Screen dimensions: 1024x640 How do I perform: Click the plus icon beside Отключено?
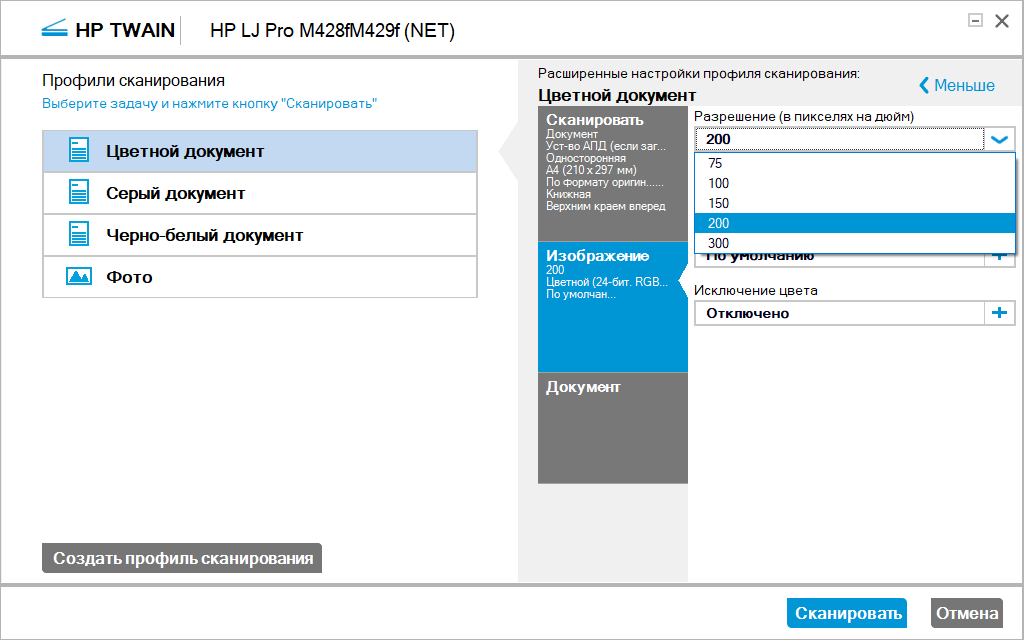[999, 313]
